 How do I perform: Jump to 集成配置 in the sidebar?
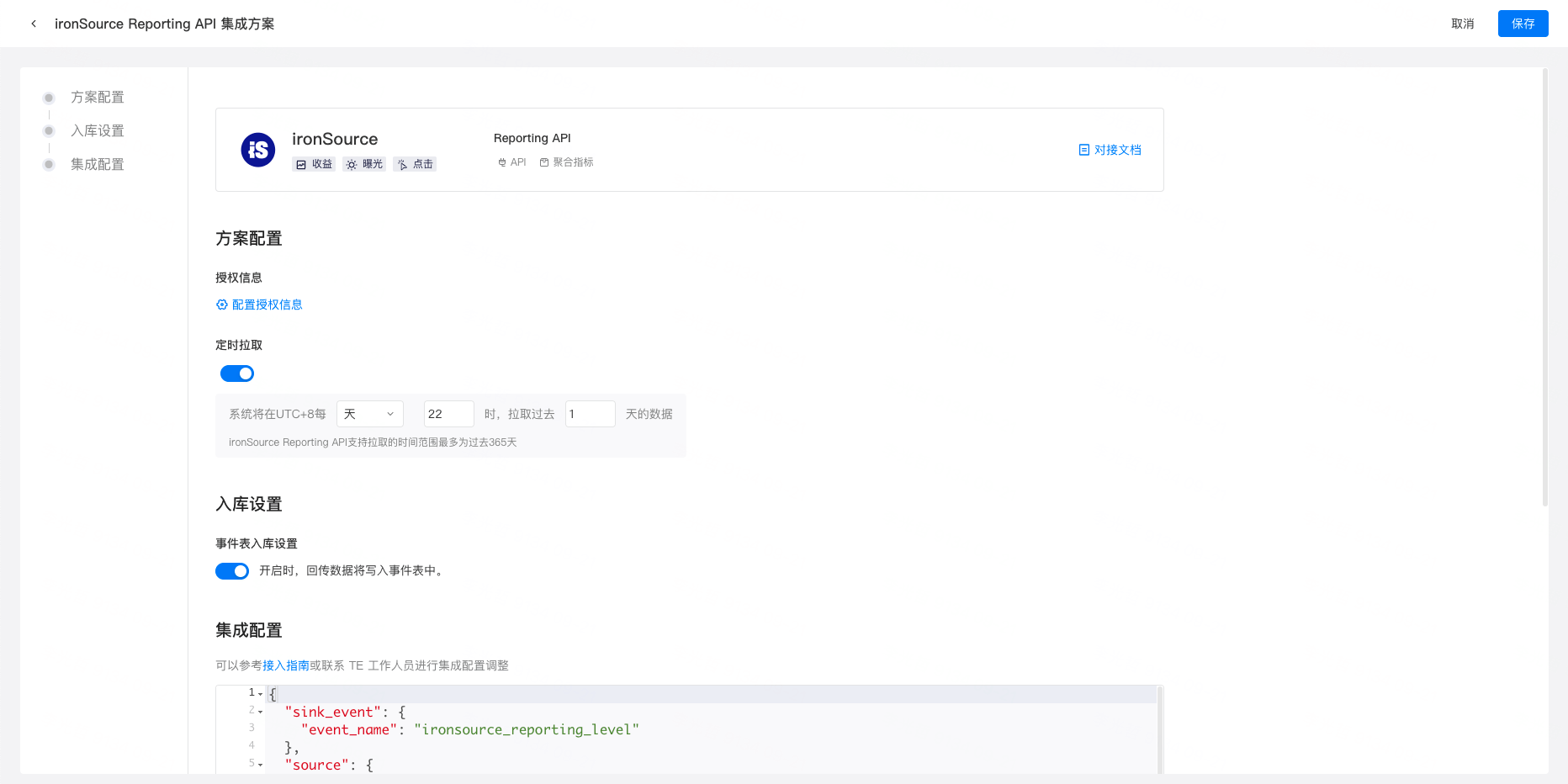click(x=97, y=164)
